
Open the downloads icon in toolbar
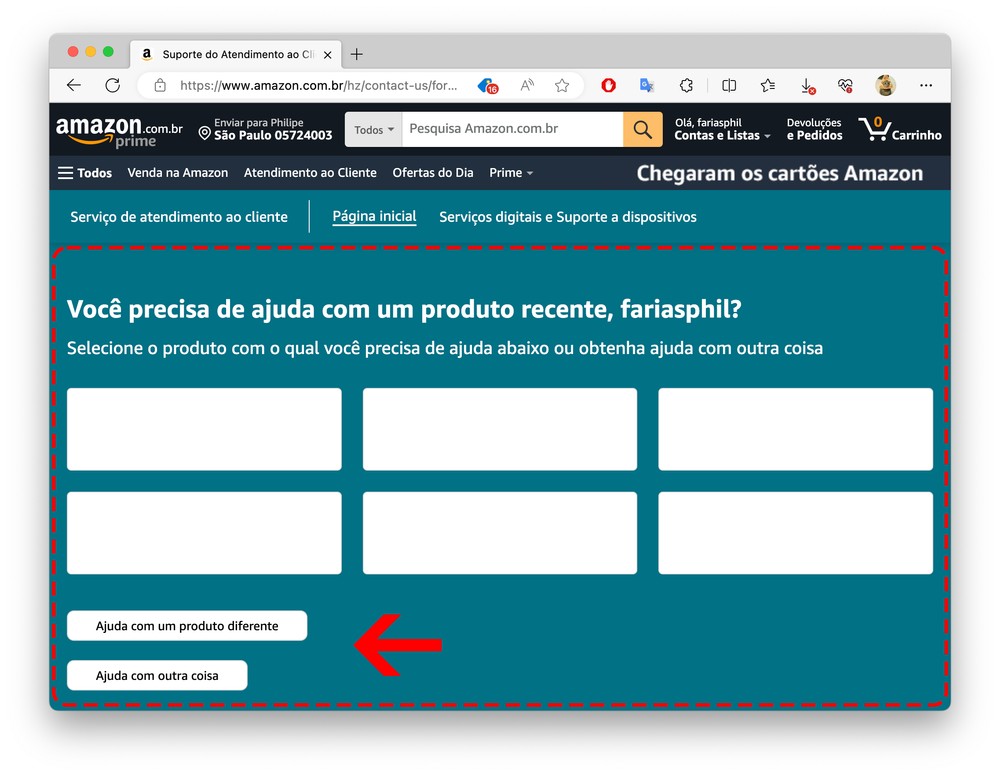click(x=807, y=86)
